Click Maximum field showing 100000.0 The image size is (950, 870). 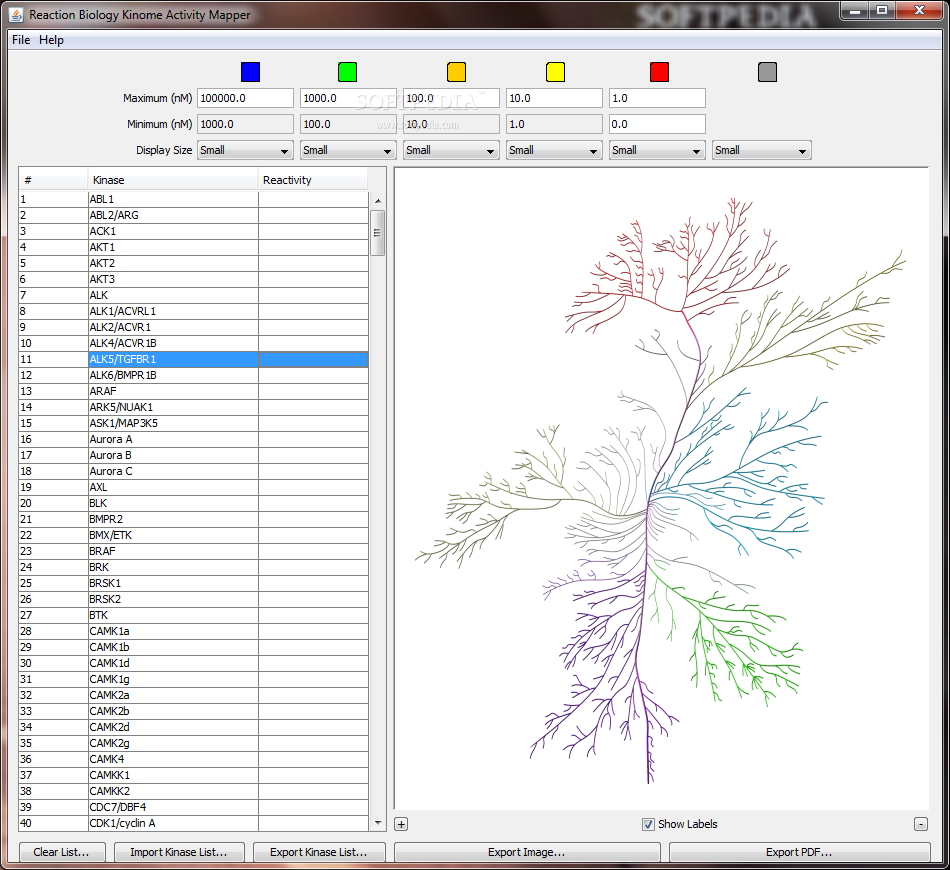(245, 98)
